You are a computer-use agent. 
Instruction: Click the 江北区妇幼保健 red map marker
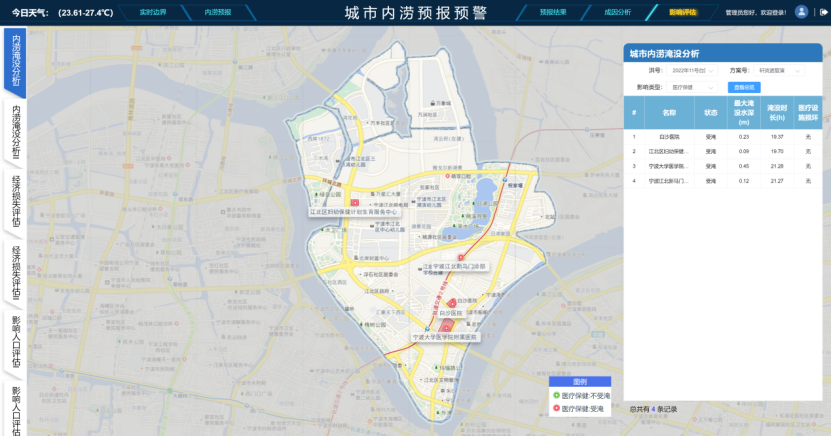coord(354,202)
